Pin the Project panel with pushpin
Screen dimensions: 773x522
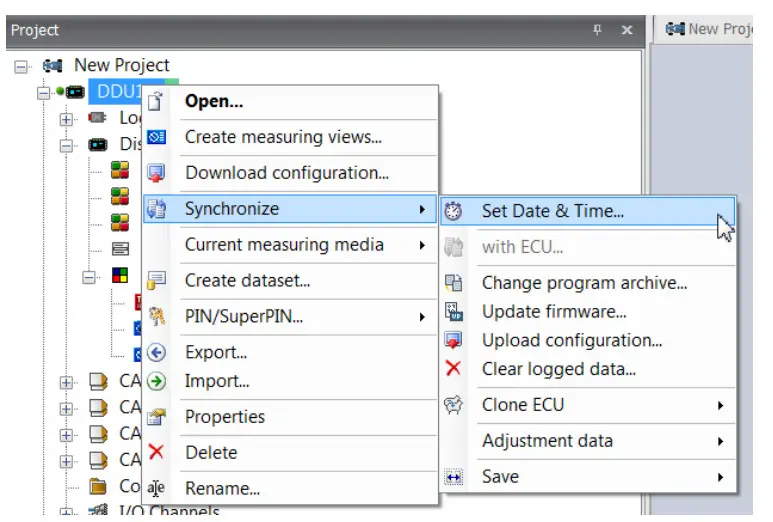click(x=597, y=30)
